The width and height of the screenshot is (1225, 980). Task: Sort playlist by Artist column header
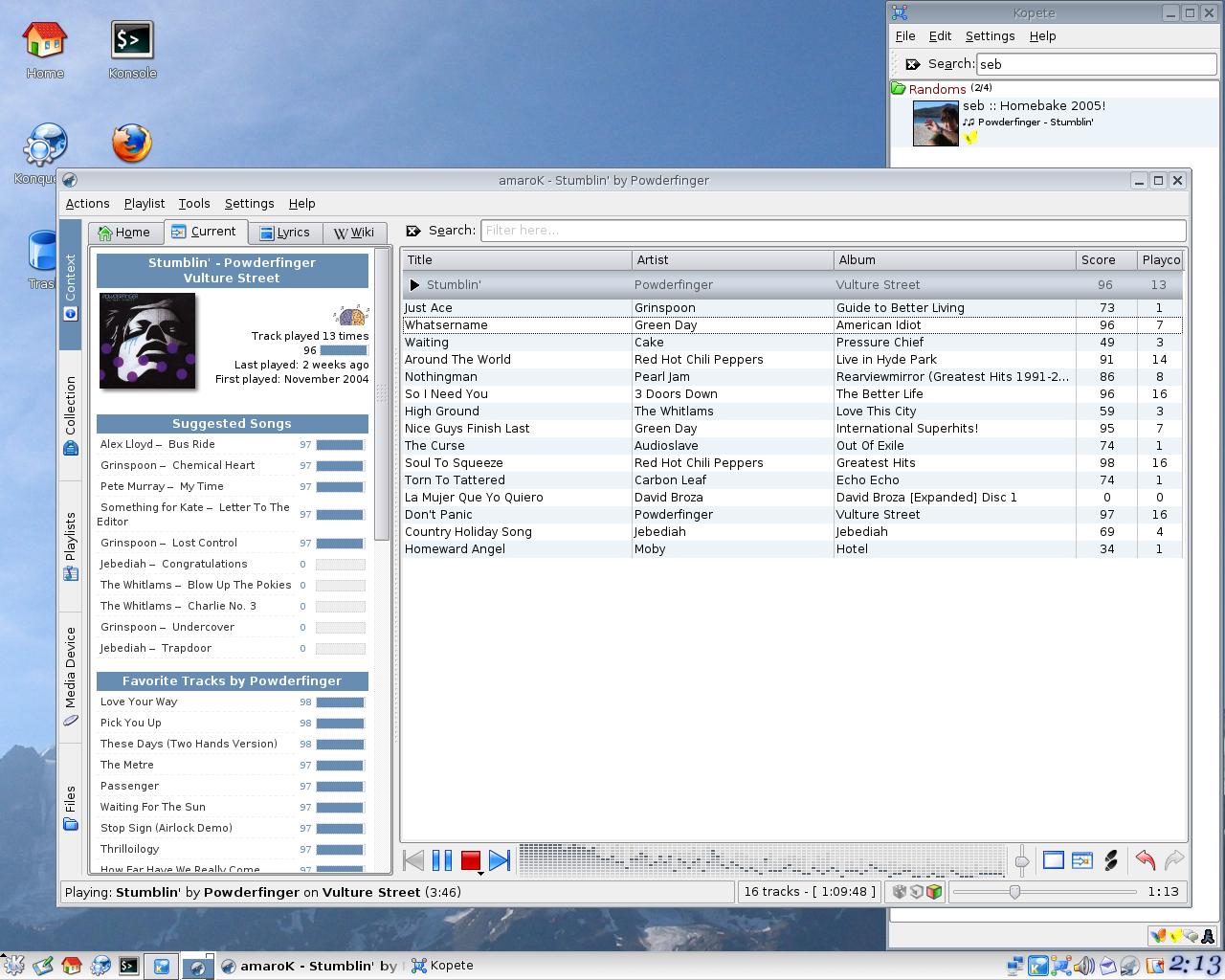click(732, 259)
